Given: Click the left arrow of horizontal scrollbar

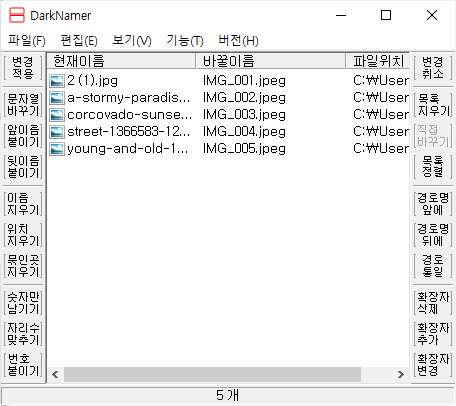Looking at the screenshot, I should coord(55,374).
